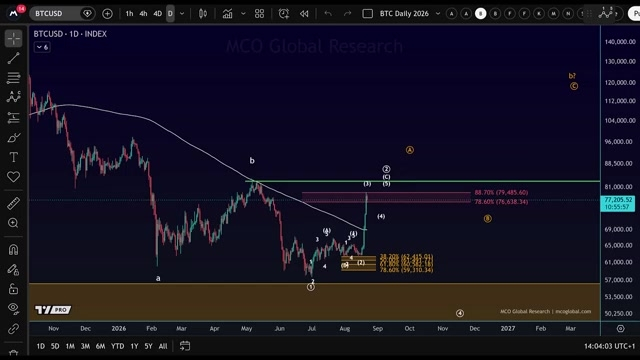This screenshot has height=360, width=640.
Task: Toggle magnet mode snapping
Action: pyautogui.click(x=13, y=249)
